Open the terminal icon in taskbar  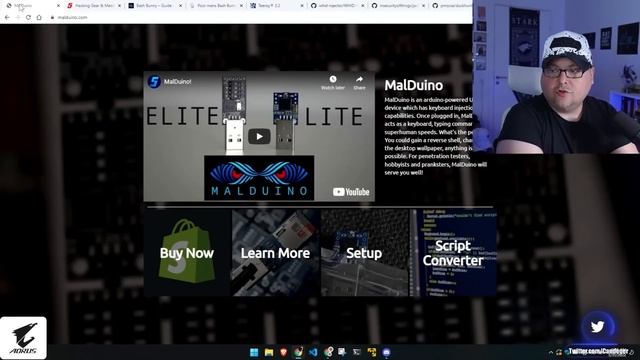pos(357,352)
